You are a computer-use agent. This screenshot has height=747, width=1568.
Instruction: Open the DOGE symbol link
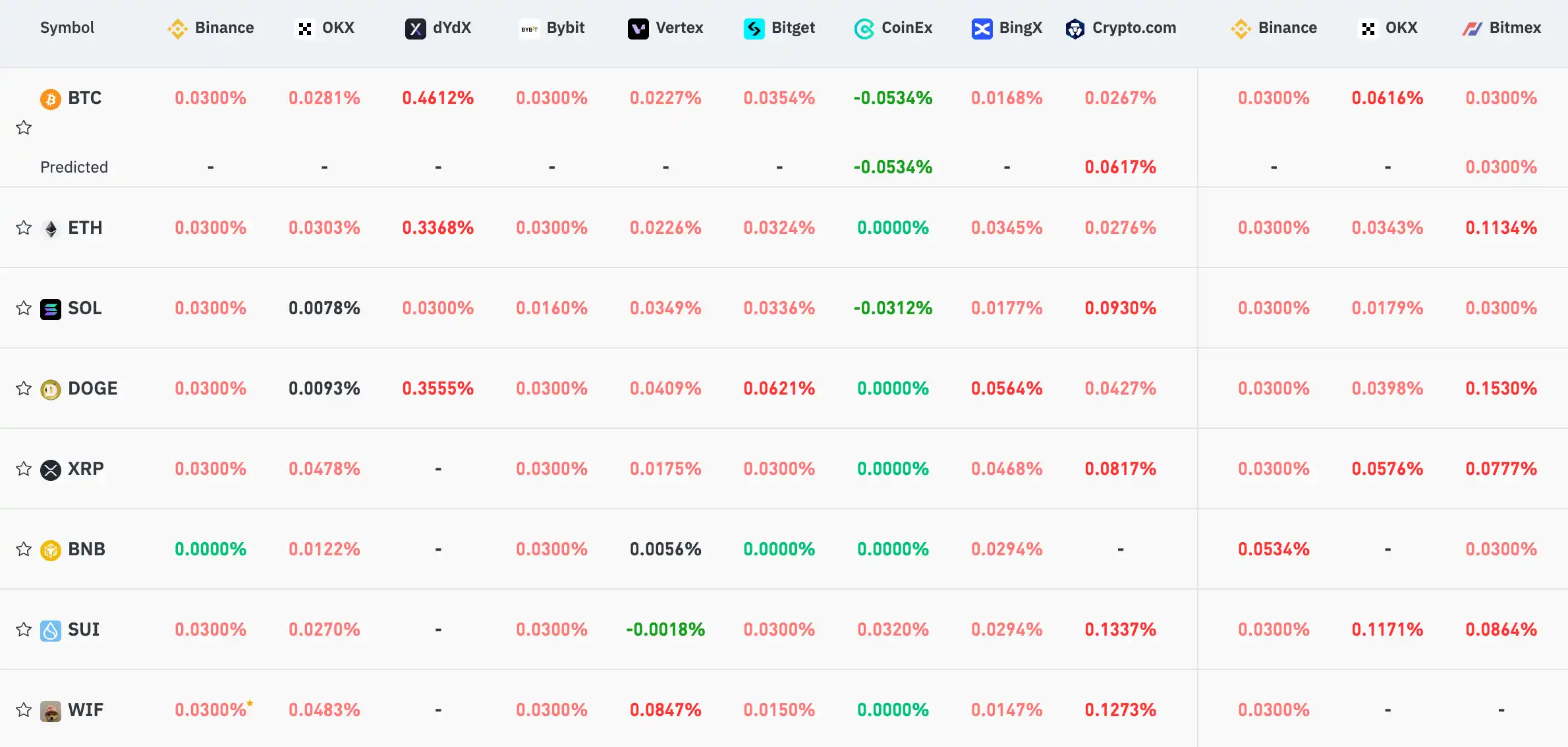tap(93, 389)
